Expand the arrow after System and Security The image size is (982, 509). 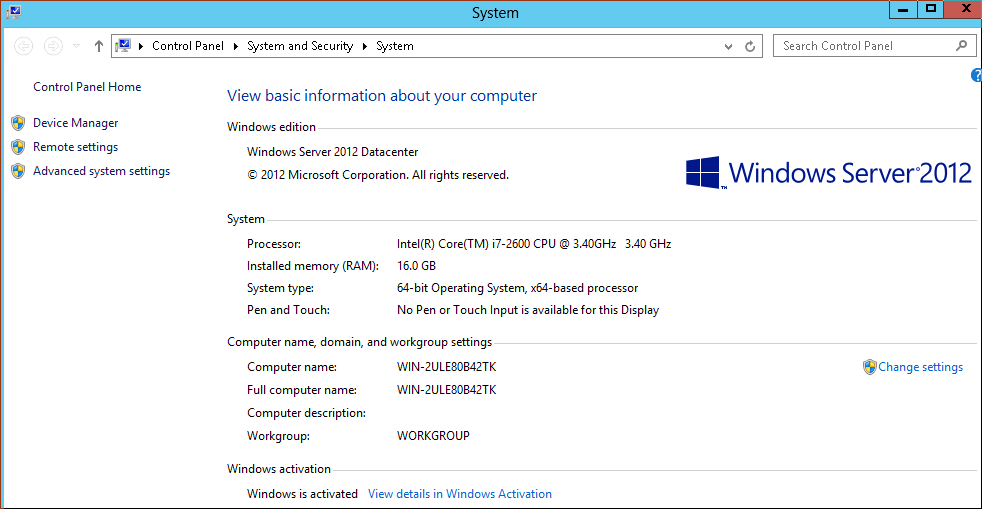[364, 46]
